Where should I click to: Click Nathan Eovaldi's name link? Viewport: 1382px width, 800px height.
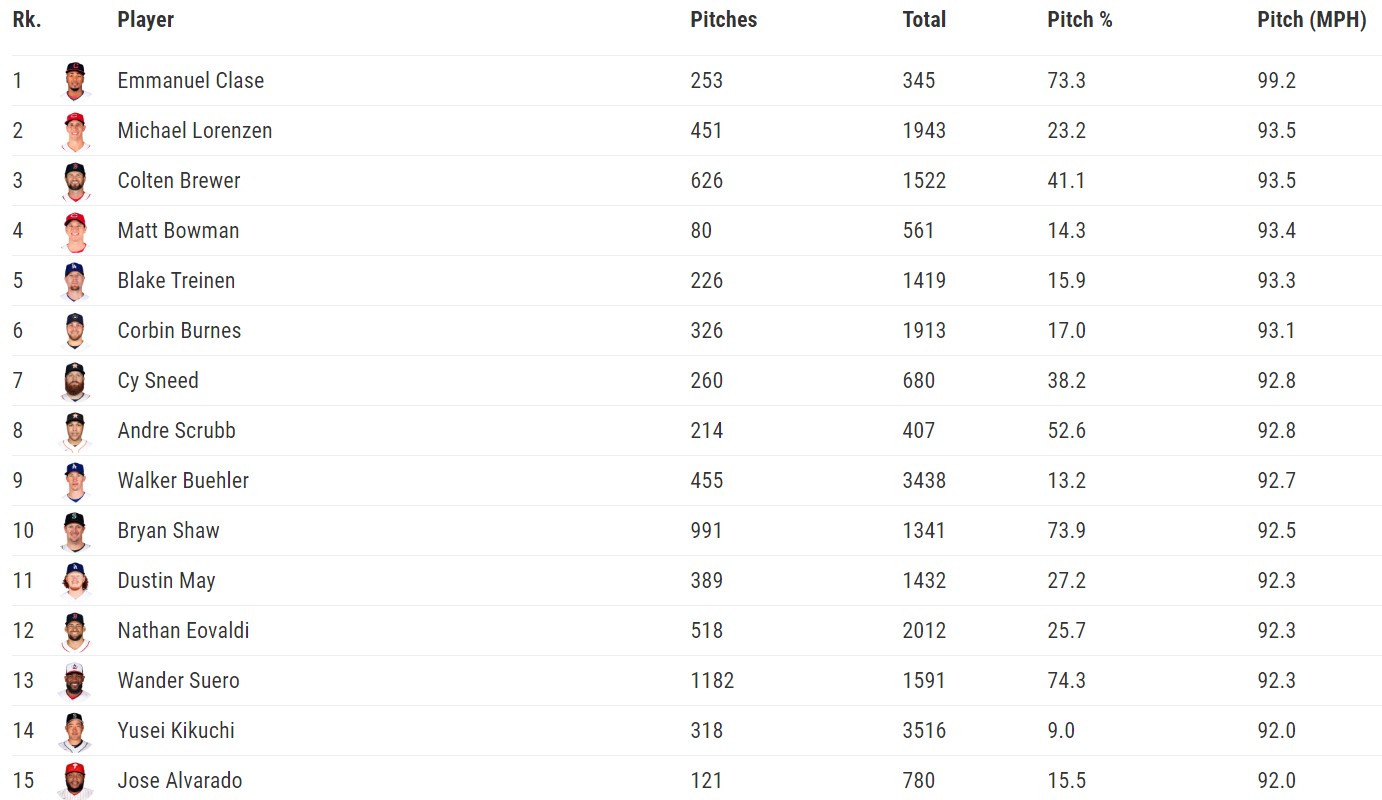183,631
